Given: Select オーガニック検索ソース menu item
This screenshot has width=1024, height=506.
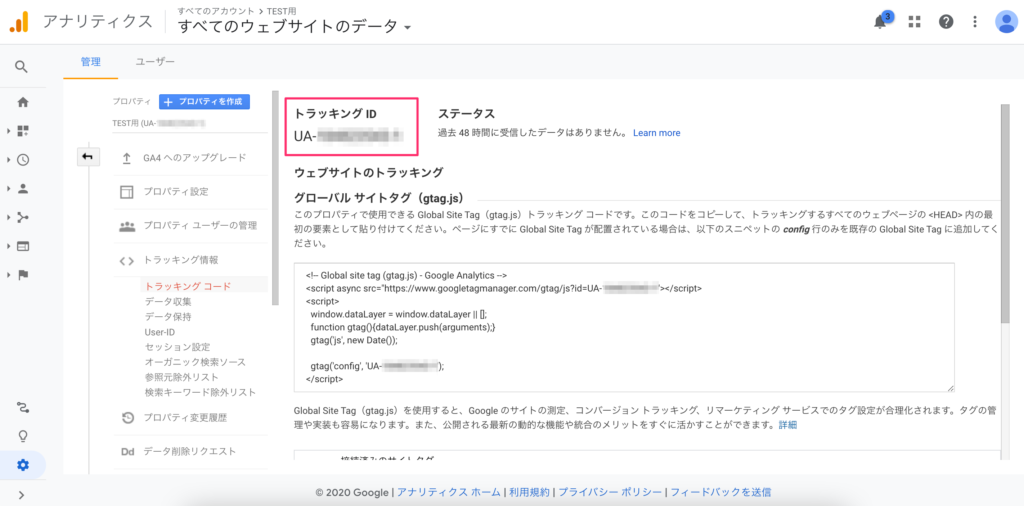Looking at the screenshot, I should point(195,362).
